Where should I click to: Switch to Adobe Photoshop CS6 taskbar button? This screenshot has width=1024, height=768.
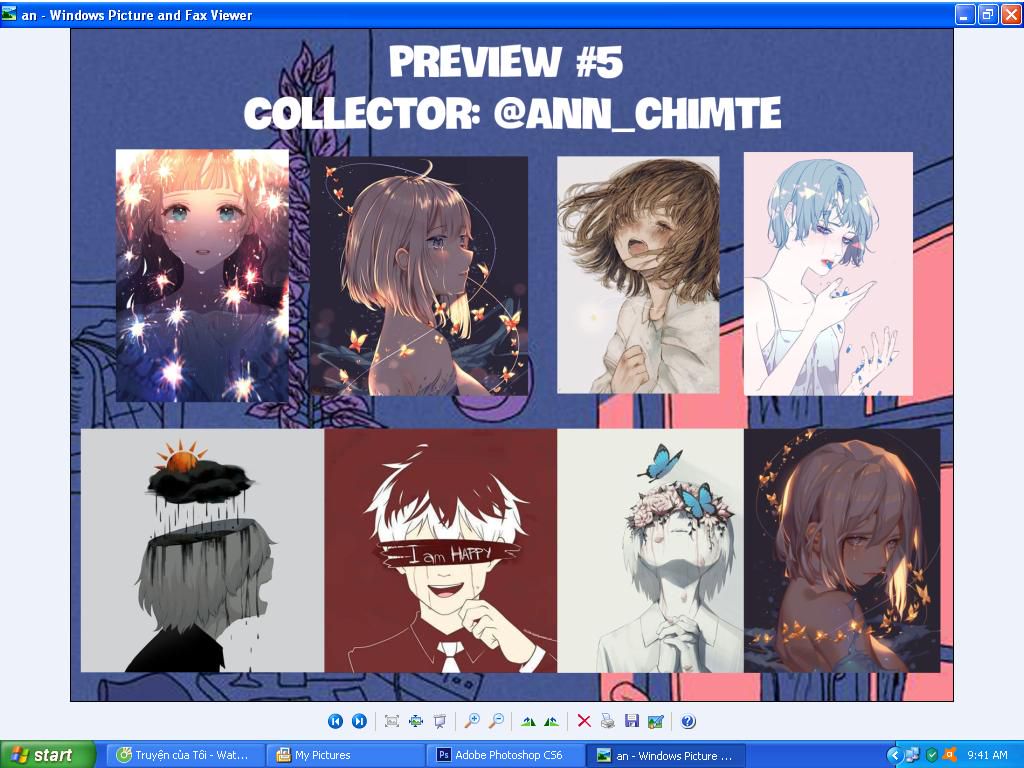504,755
